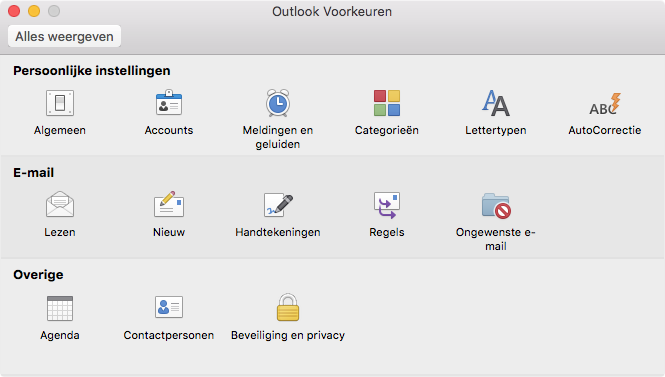Click the Categorieën text label

387,130
